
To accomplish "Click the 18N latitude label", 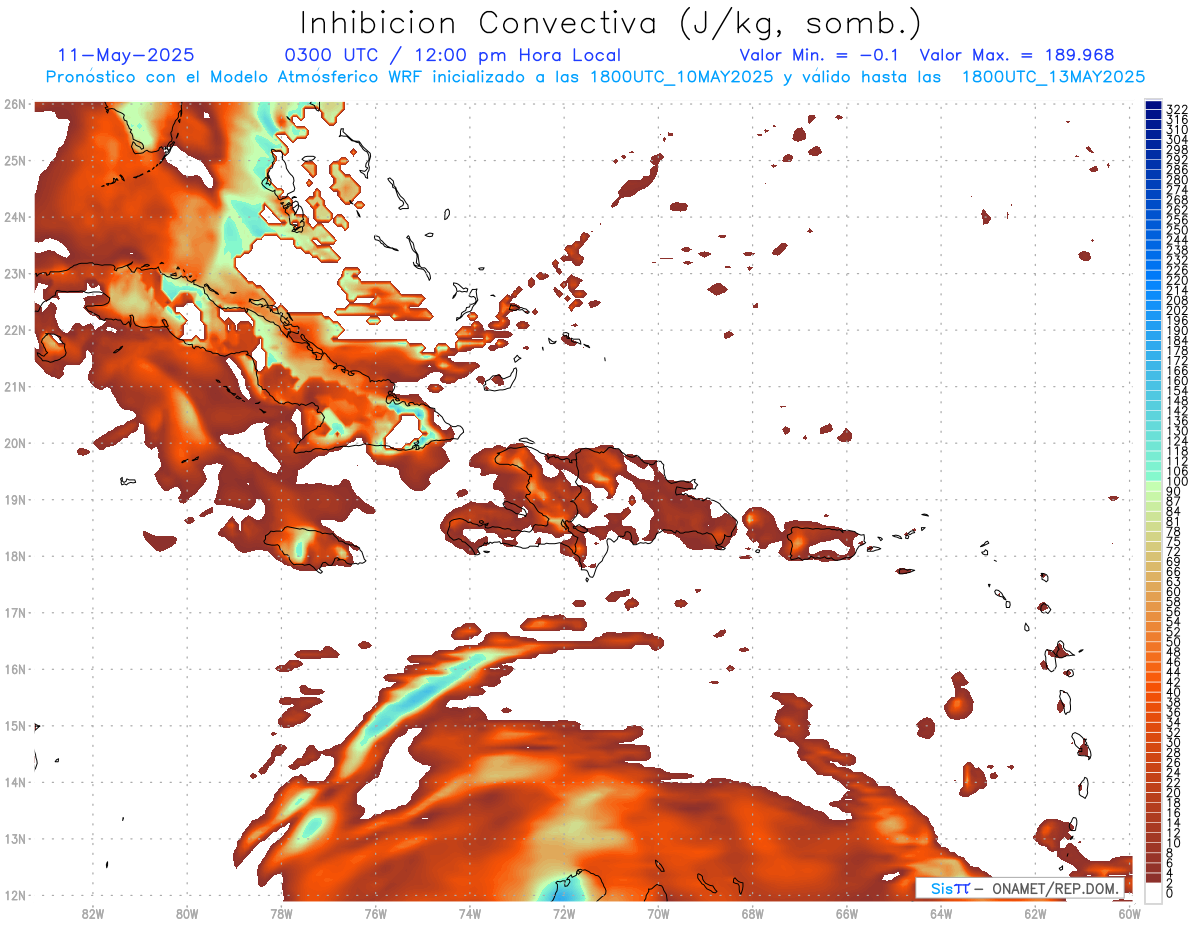I will pos(14,556).
